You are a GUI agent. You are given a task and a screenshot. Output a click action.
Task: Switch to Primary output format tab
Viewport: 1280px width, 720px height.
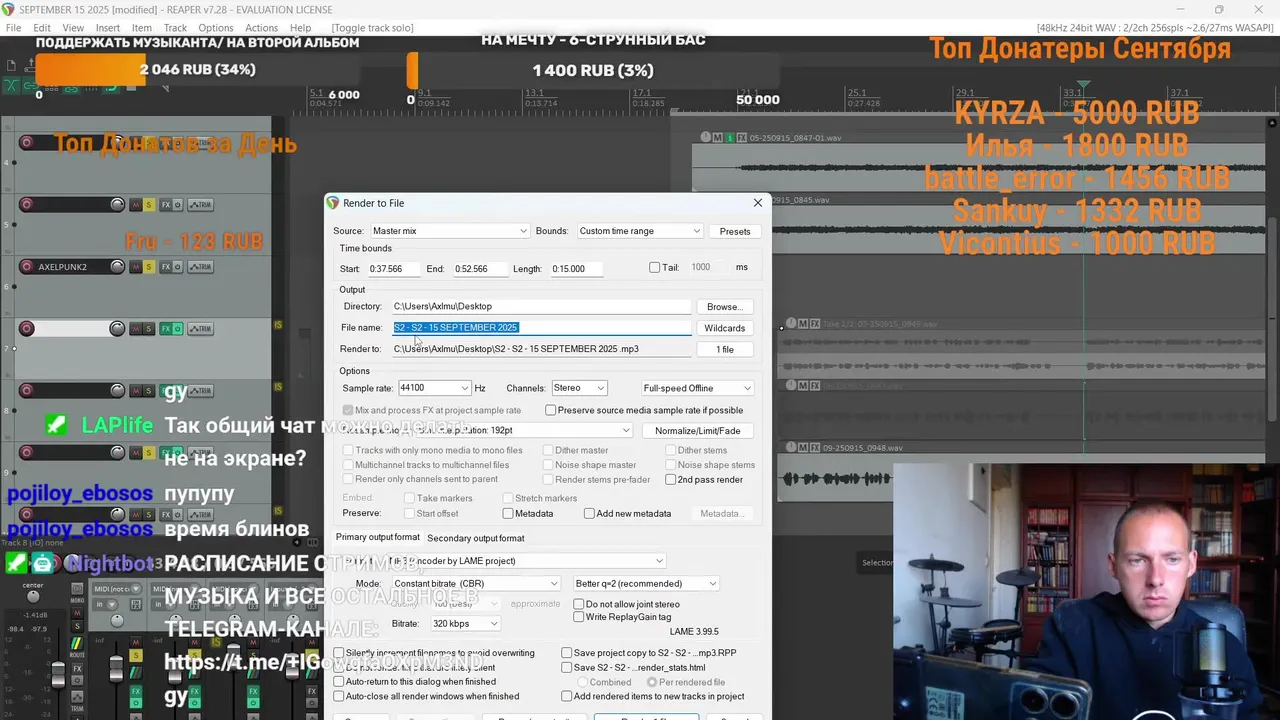click(378, 538)
